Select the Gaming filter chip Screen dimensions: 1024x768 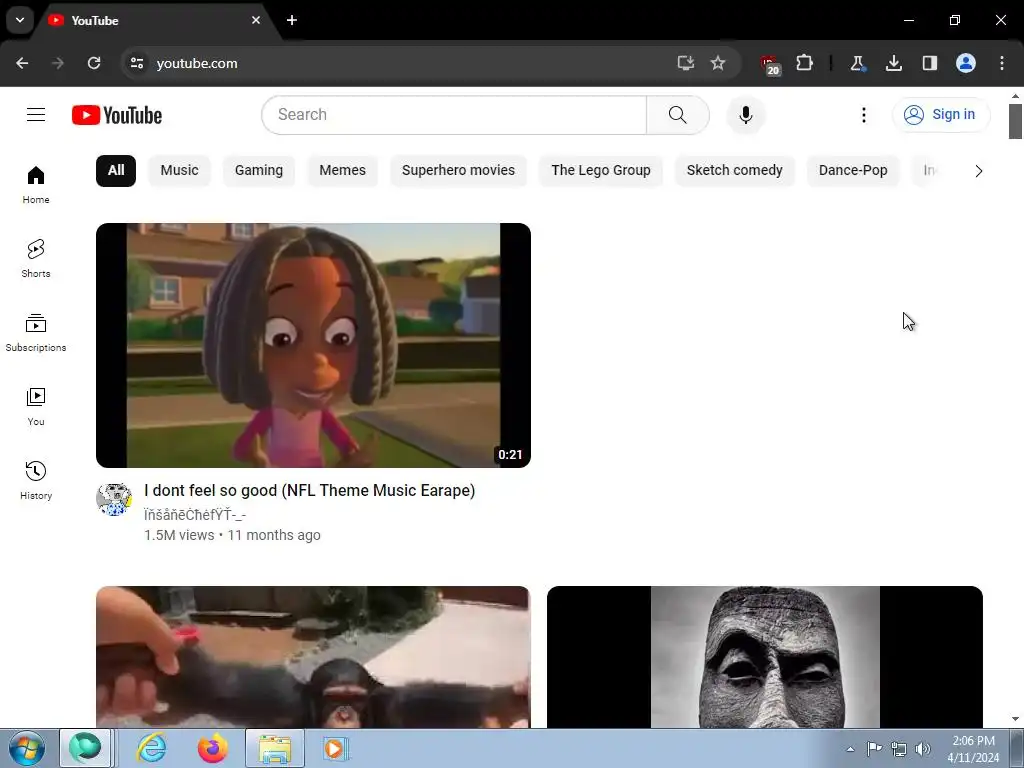[259, 170]
